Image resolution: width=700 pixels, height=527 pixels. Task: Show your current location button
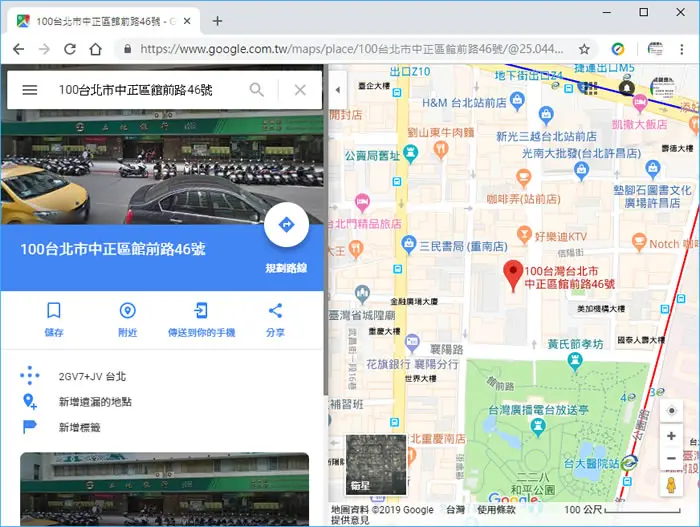pyautogui.click(x=671, y=411)
